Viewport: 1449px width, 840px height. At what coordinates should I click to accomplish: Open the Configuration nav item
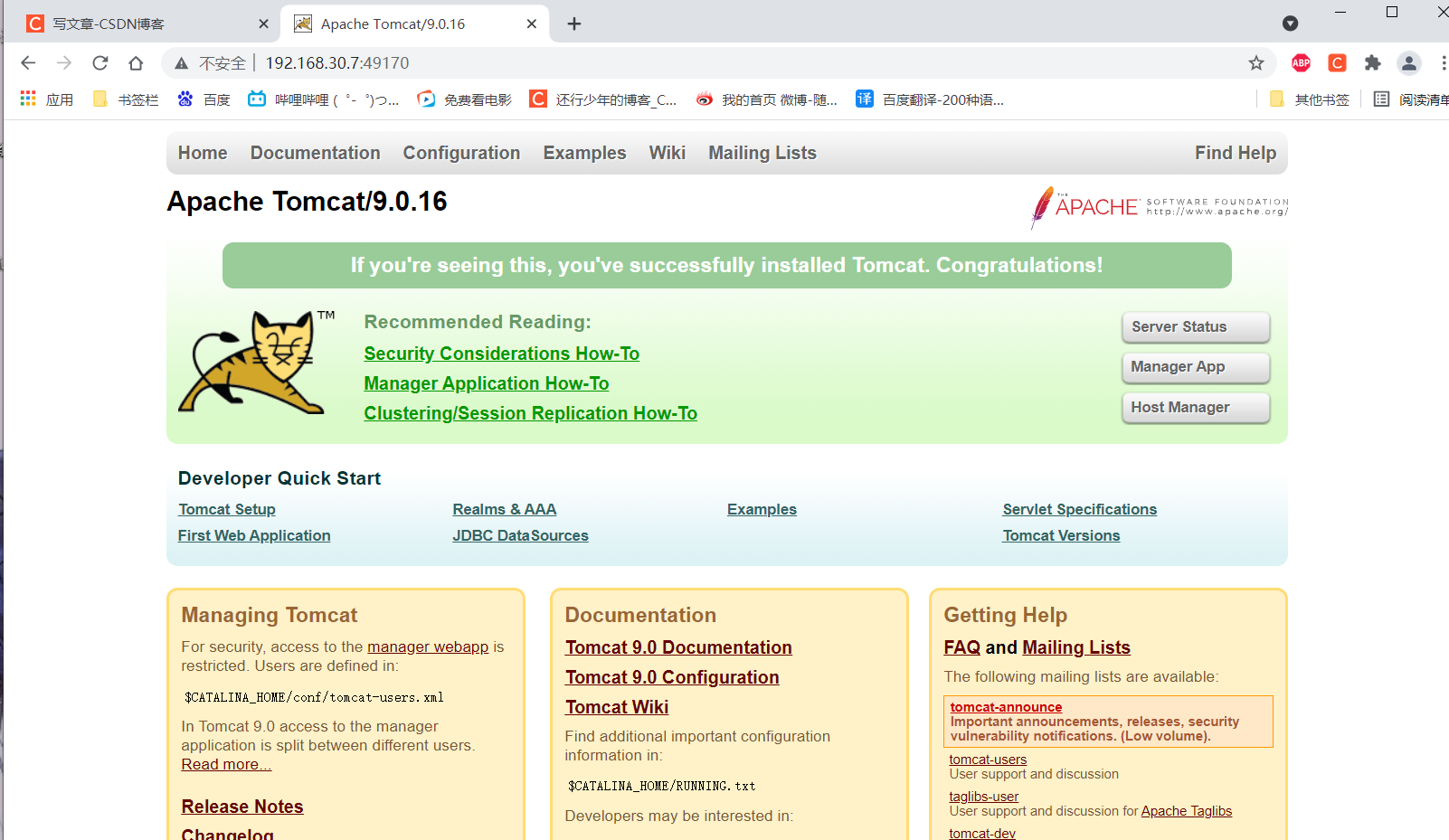click(461, 153)
